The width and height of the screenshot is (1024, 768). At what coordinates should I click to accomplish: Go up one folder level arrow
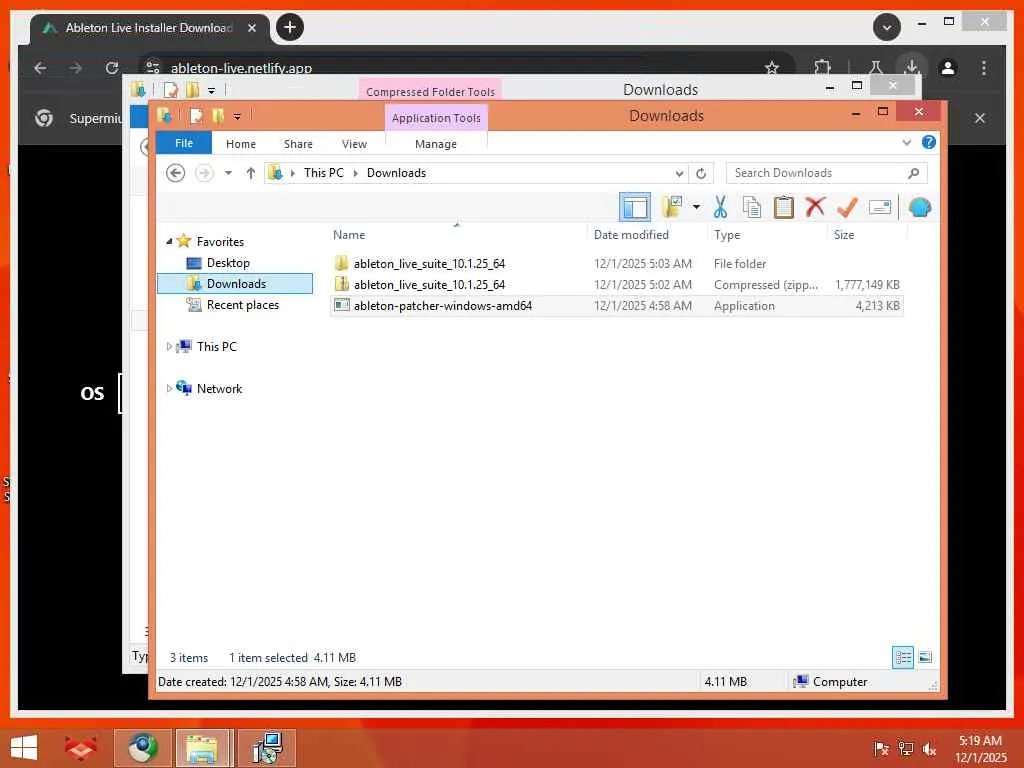coord(250,173)
